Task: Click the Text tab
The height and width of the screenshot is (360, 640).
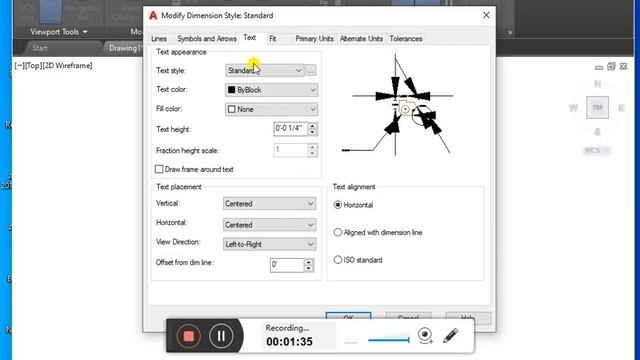Action: [x=250, y=38]
